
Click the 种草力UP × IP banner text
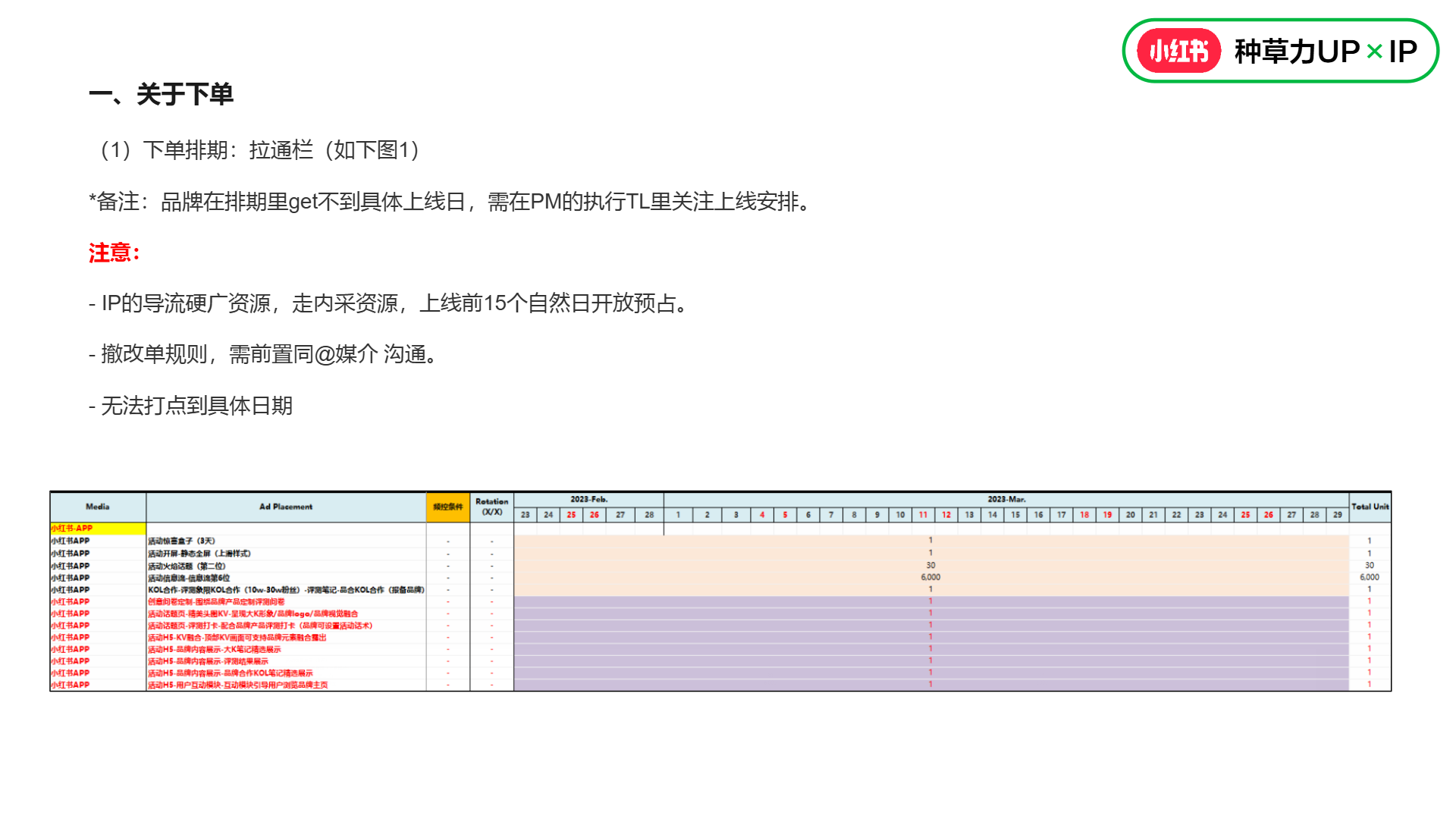1326,52
